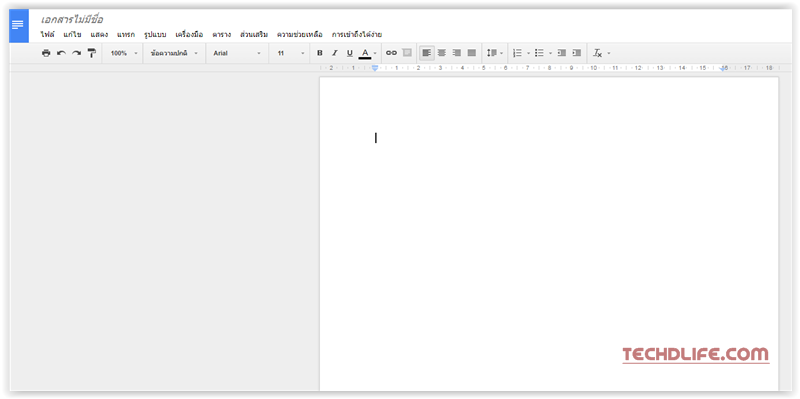The width and height of the screenshot is (800, 399).
Task: Align text left
Action: 427,53
